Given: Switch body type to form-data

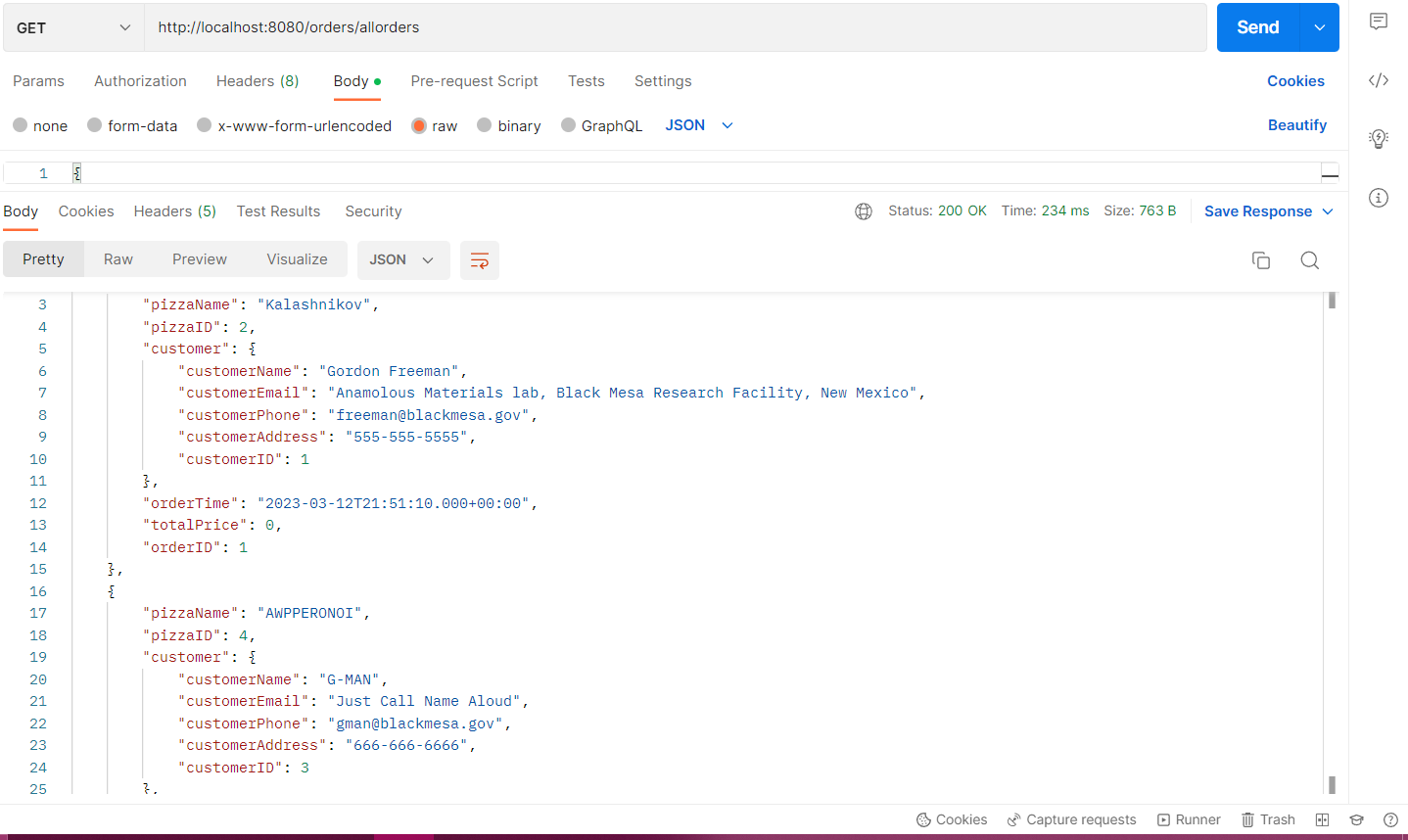Looking at the screenshot, I should [x=132, y=125].
